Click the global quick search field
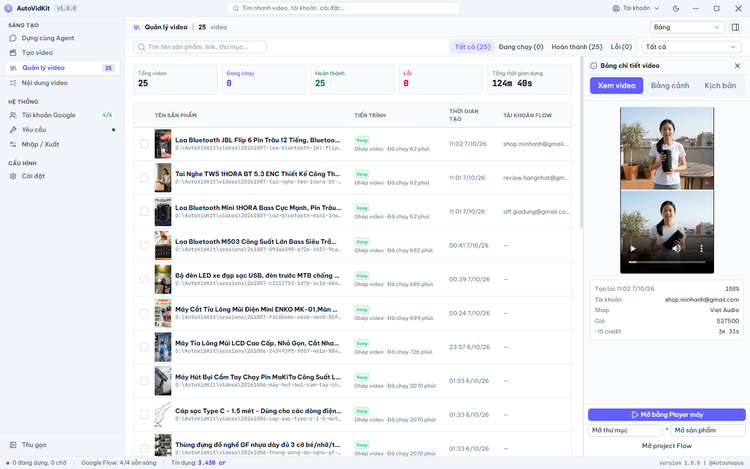 tap(343, 8)
